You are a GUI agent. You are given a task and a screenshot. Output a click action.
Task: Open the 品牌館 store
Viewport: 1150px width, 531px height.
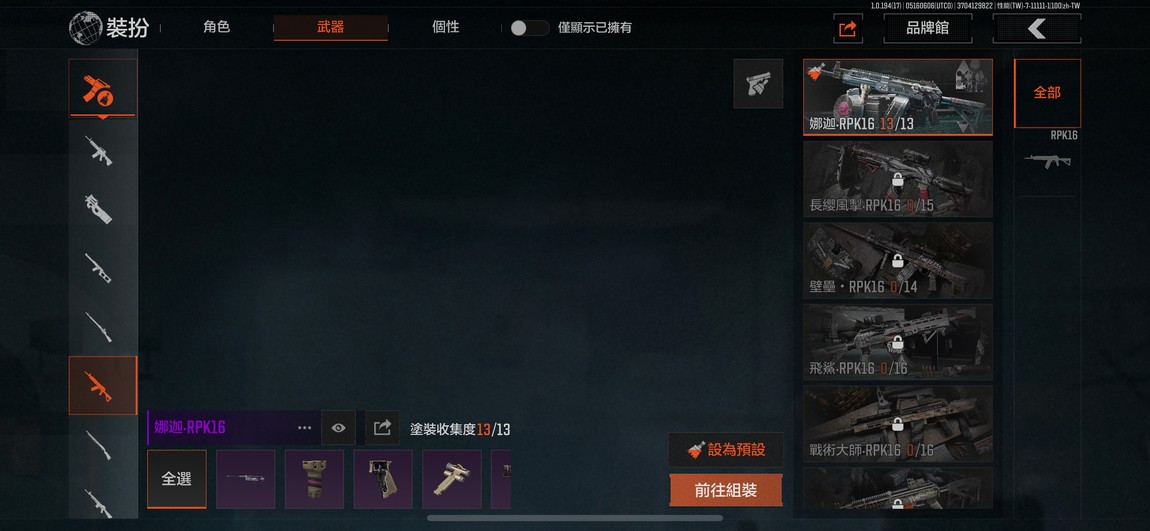(927, 29)
